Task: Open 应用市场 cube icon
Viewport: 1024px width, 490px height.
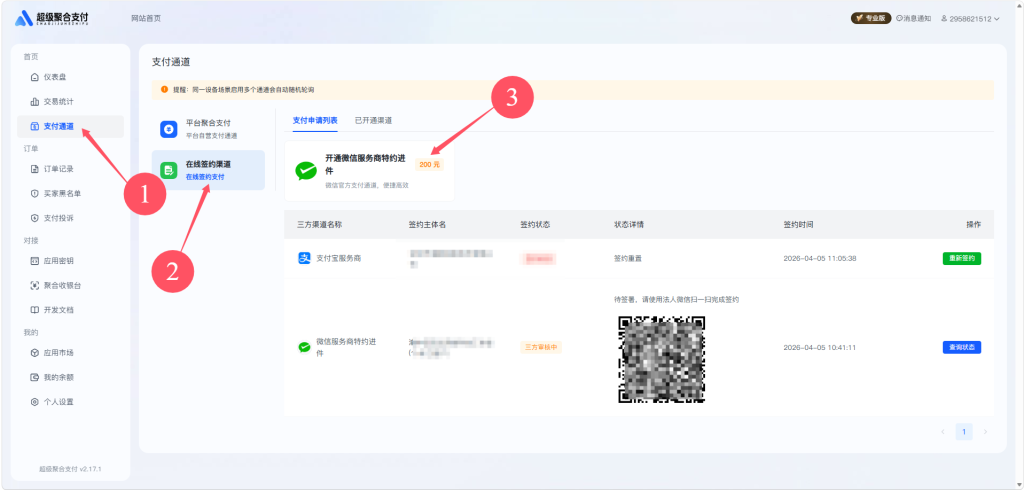Action: tap(35, 353)
